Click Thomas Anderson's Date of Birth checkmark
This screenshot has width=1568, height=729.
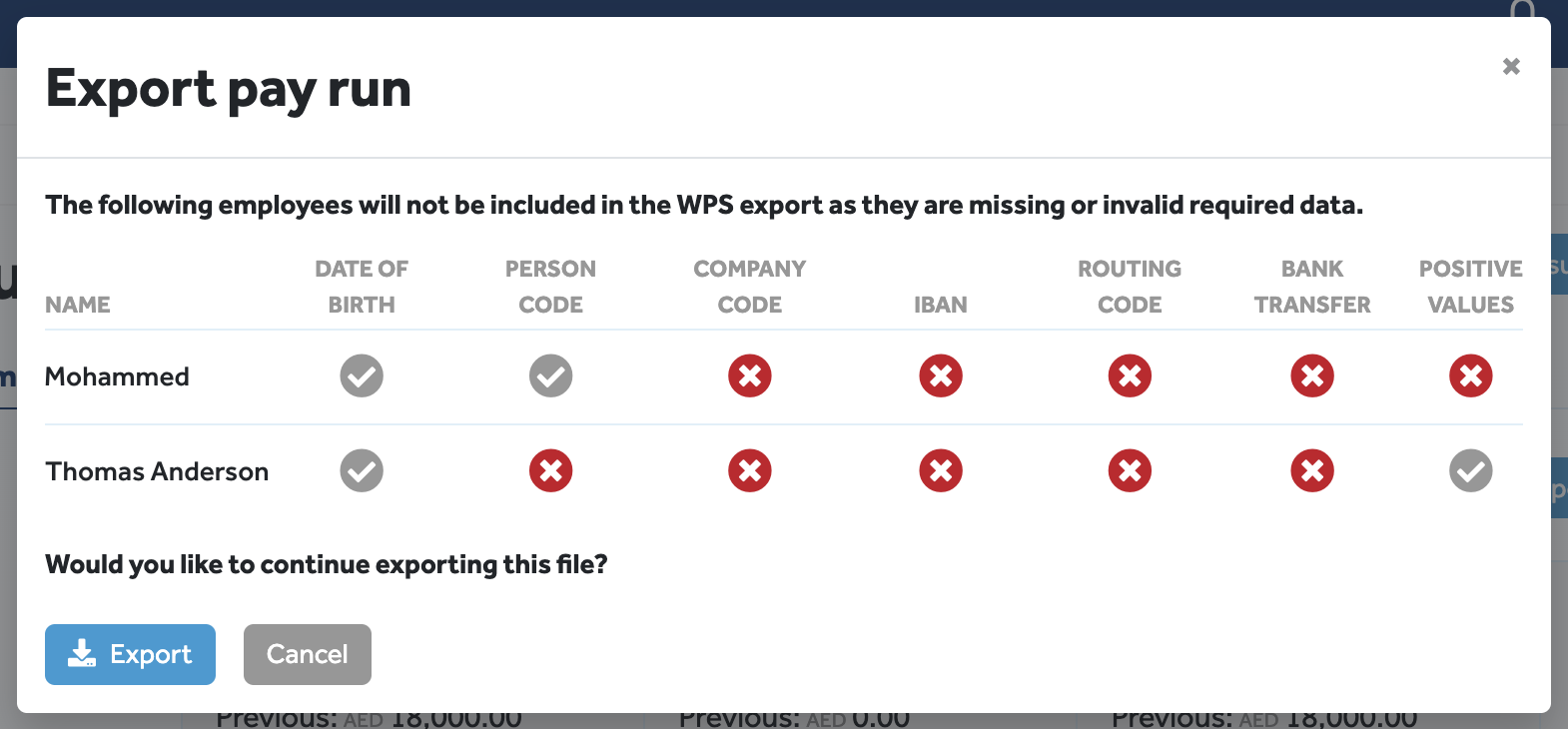[361, 470]
